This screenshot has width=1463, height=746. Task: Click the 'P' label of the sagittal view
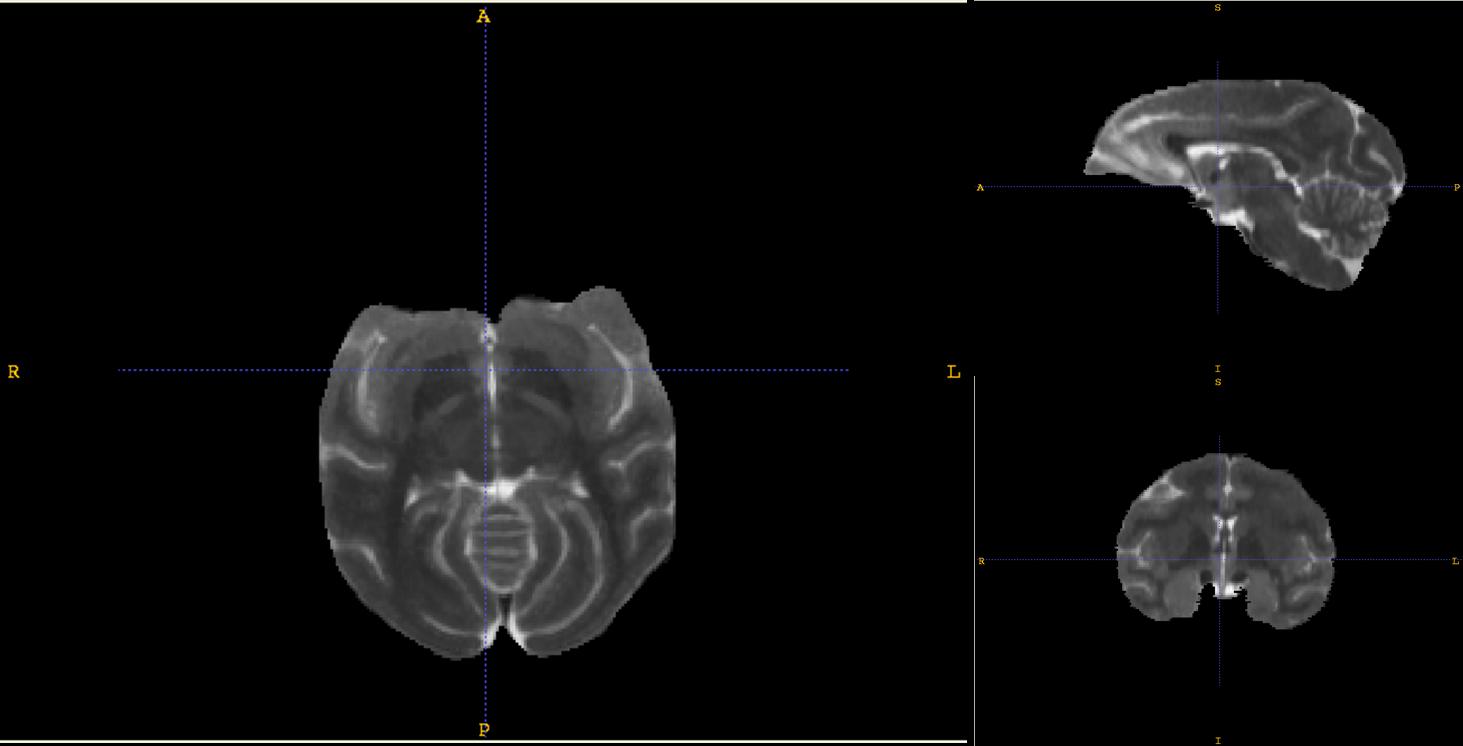click(1456, 188)
